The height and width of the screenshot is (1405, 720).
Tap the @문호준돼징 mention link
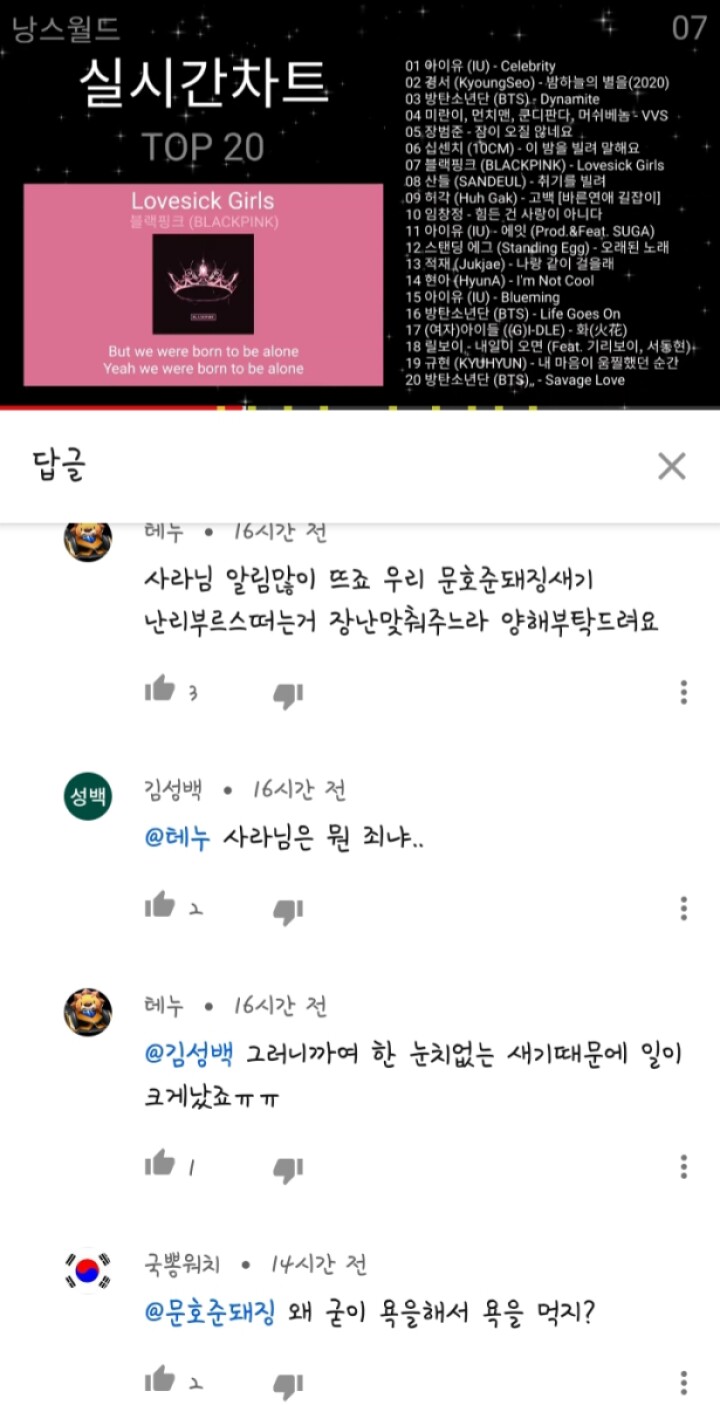tap(210, 1311)
